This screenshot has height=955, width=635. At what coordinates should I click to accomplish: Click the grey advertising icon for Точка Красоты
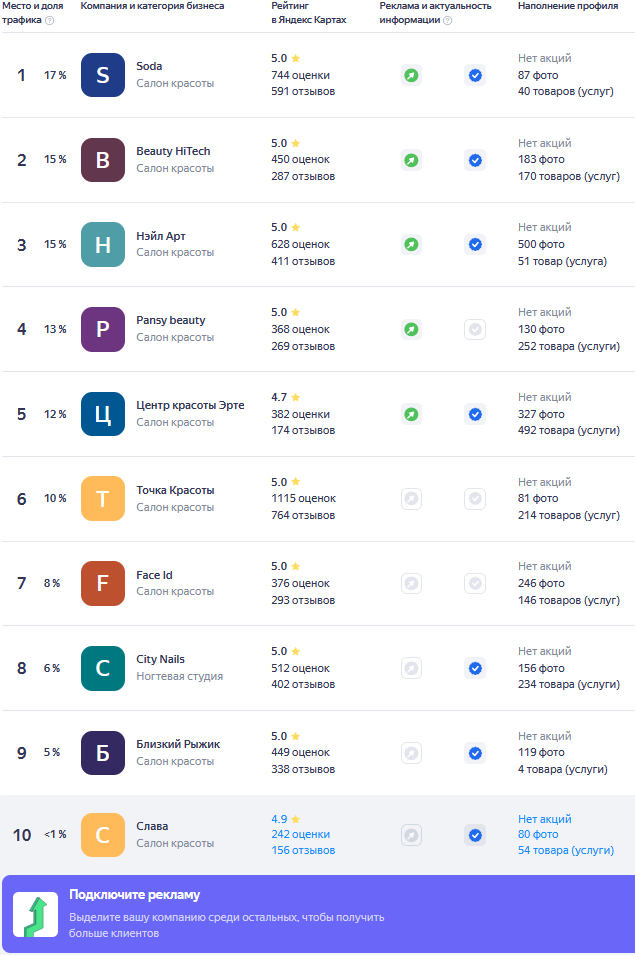click(411, 498)
